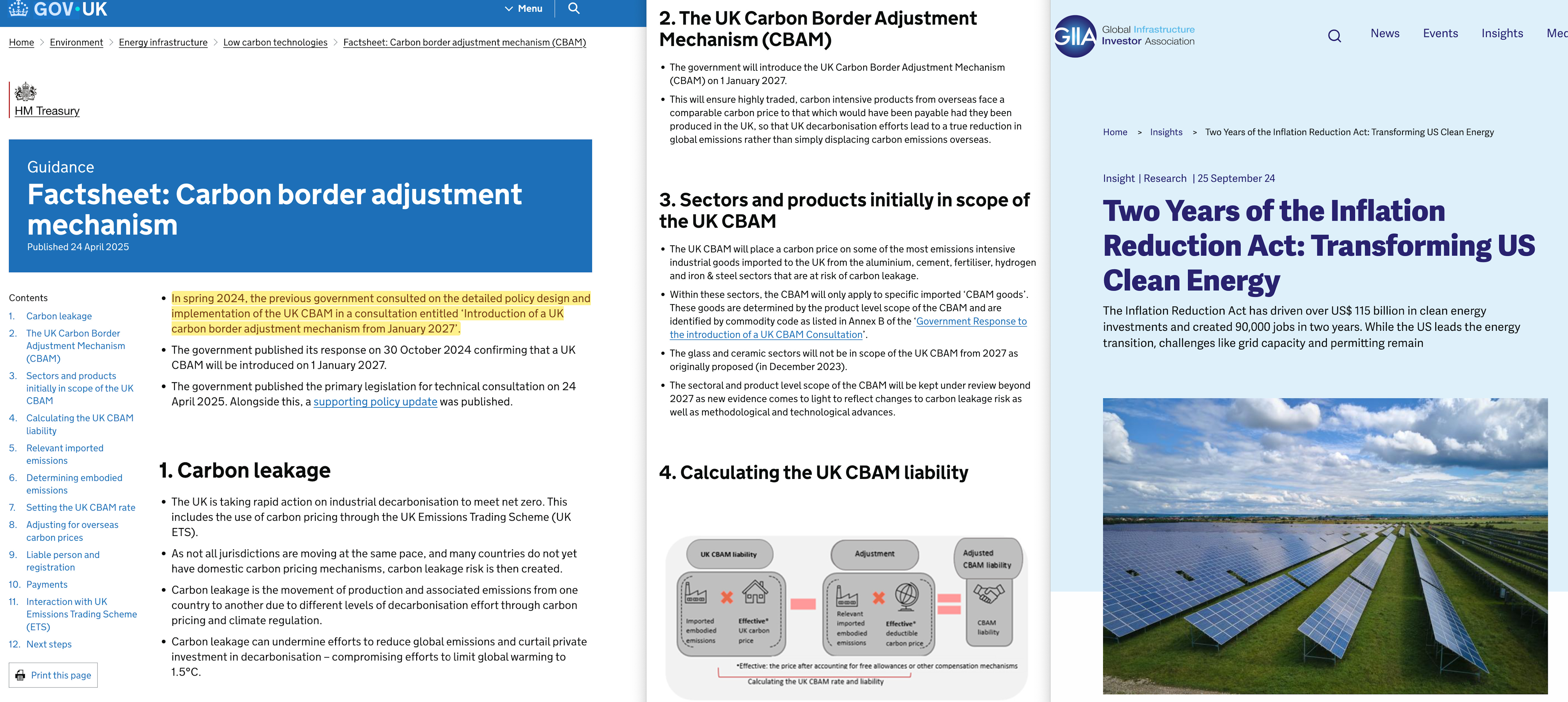Click the solar panel field photo
The width and height of the screenshot is (1568, 702).
point(1324,546)
